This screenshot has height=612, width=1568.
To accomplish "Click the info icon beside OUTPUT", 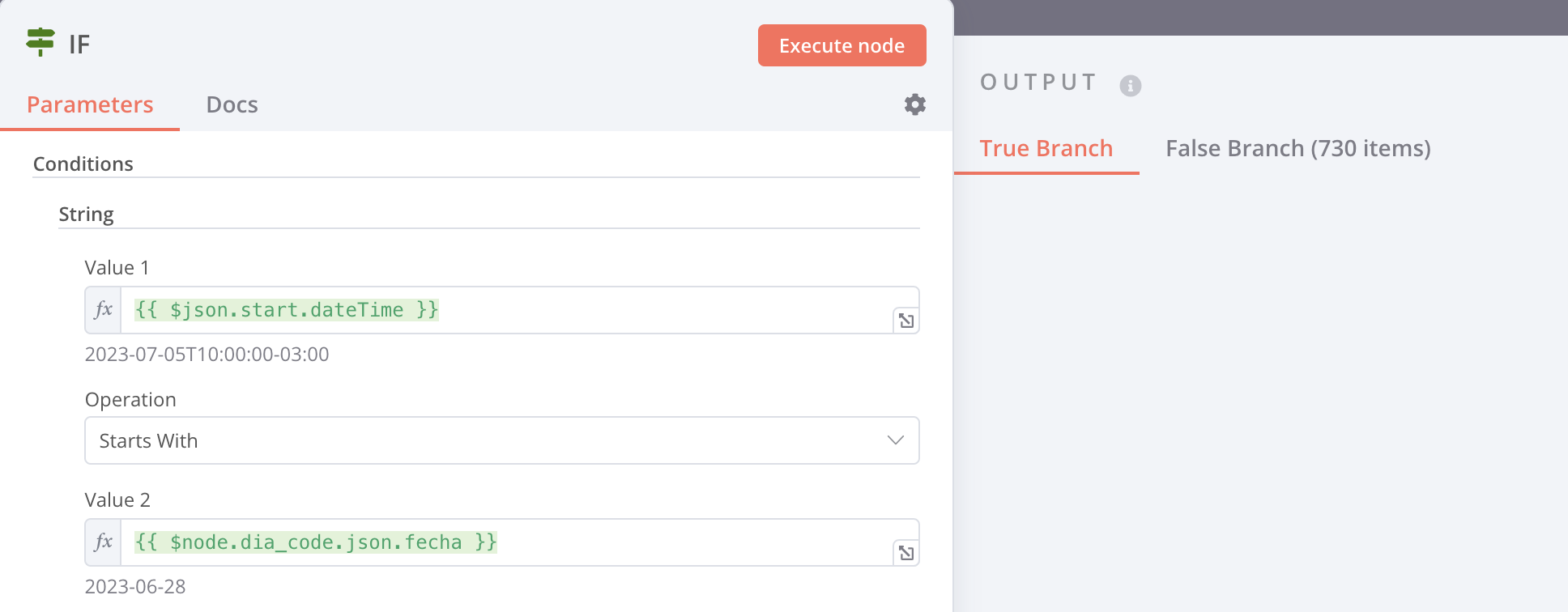I will [x=1131, y=86].
